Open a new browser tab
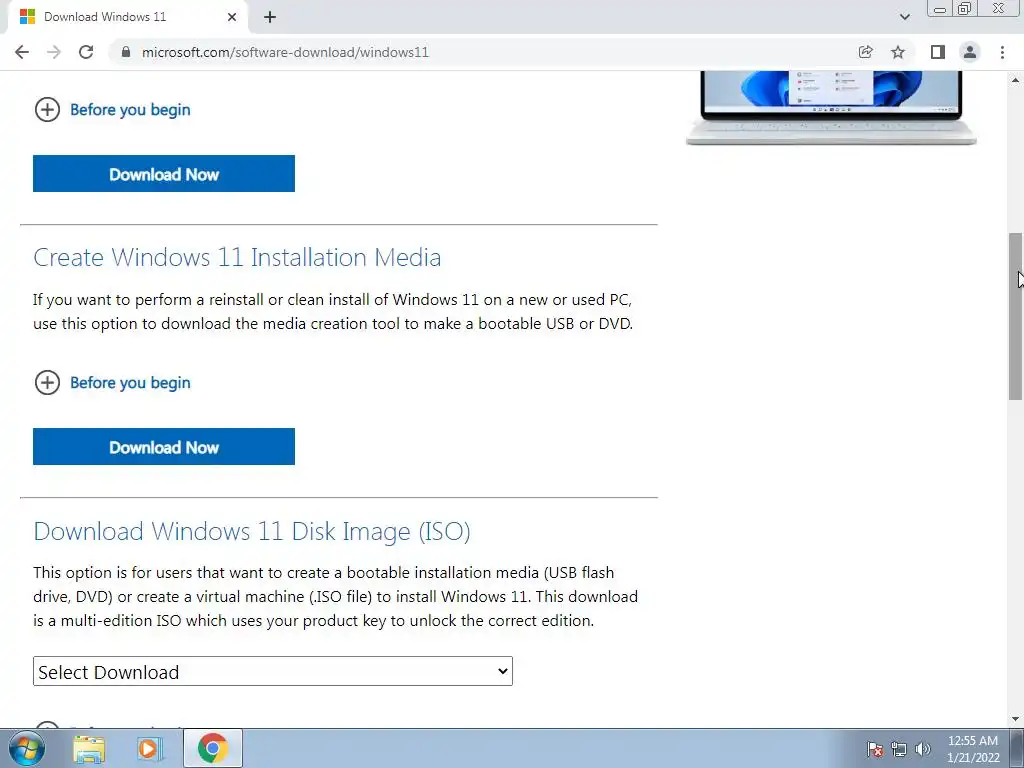The height and width of the screenshot is (768, 1024). pyautogui.click(x=270, y=17)
